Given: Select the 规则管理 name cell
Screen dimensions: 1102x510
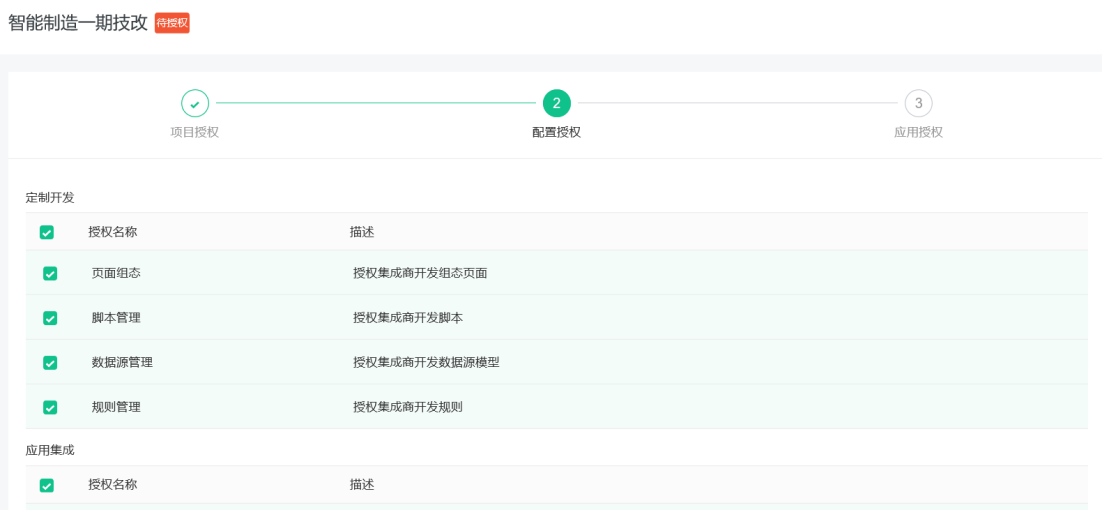Looking at the screenshot, I should 116,407.
